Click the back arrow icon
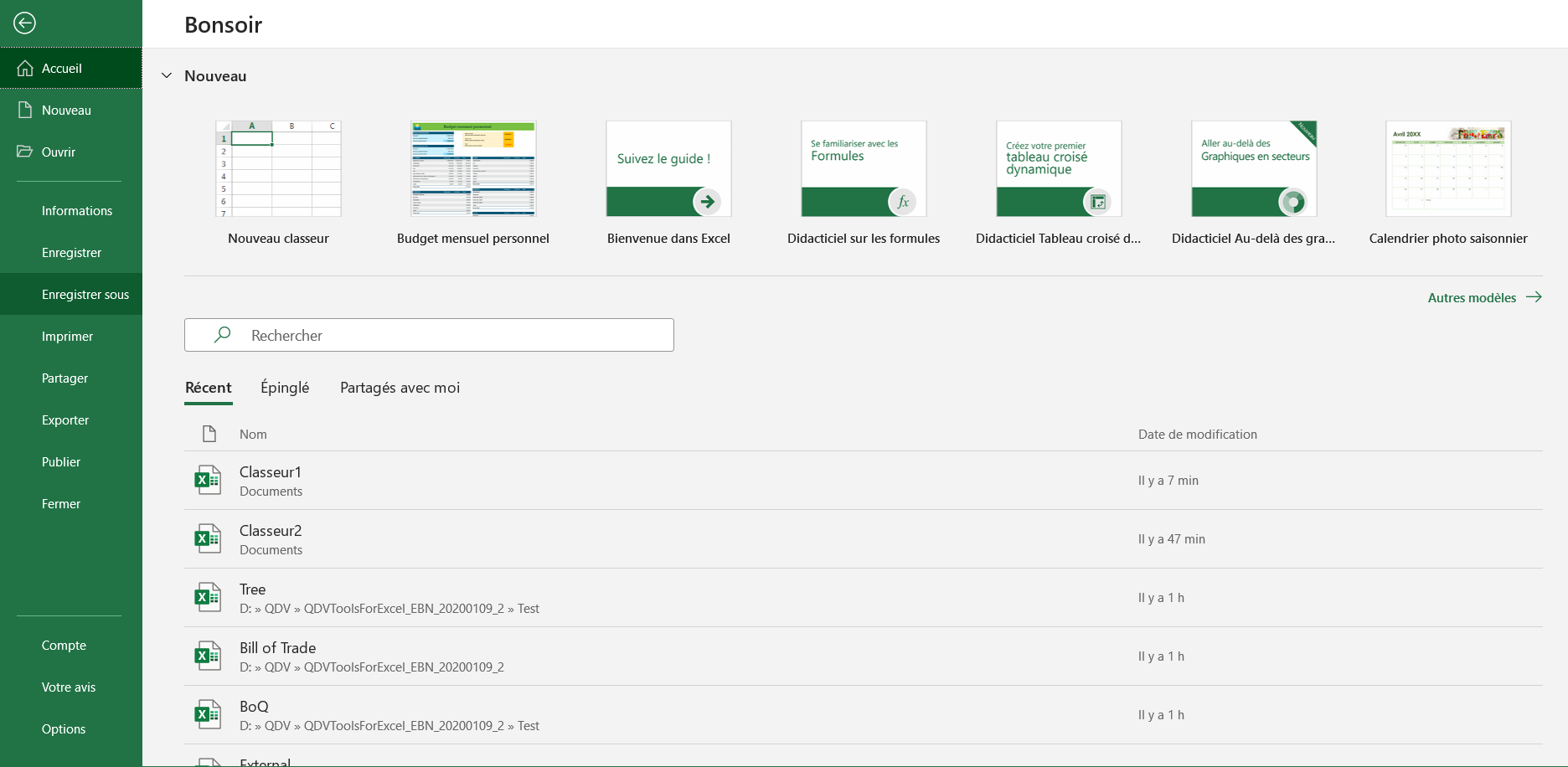 tap(24, 23)
